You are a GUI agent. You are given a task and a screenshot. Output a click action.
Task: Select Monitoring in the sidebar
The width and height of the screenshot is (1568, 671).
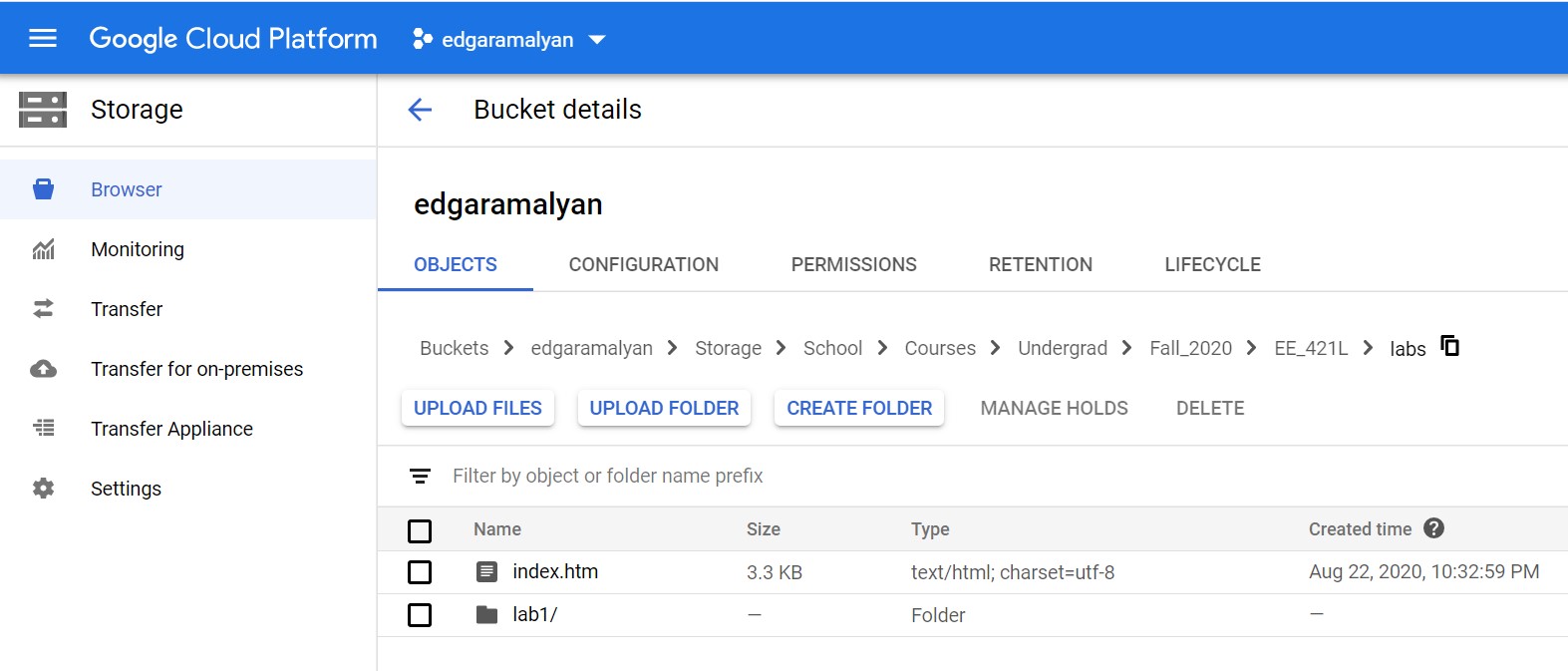pyautogui.click(x=188, y=249)
